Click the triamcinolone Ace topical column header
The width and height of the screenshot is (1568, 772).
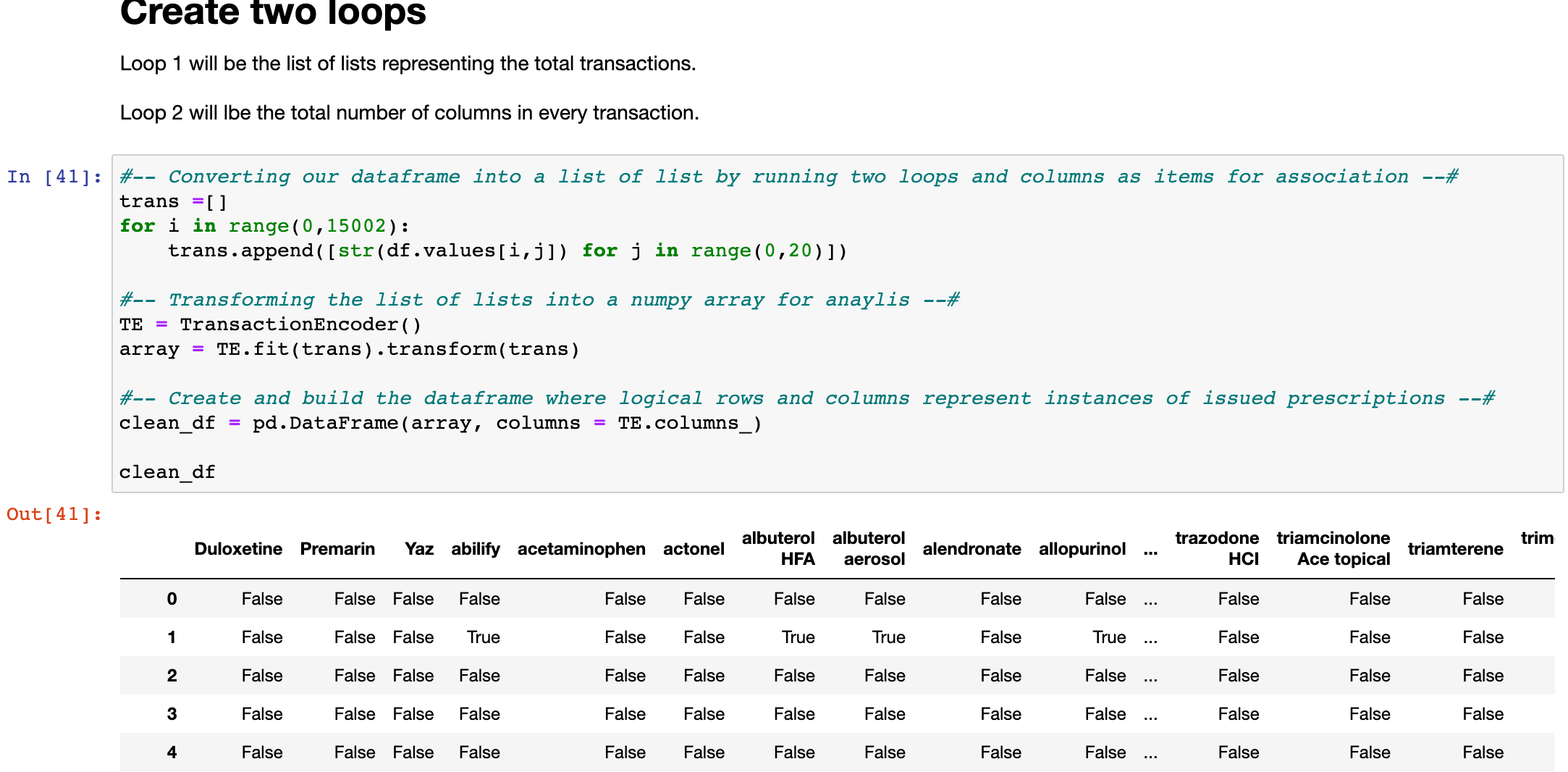[x=1333, y=548]
